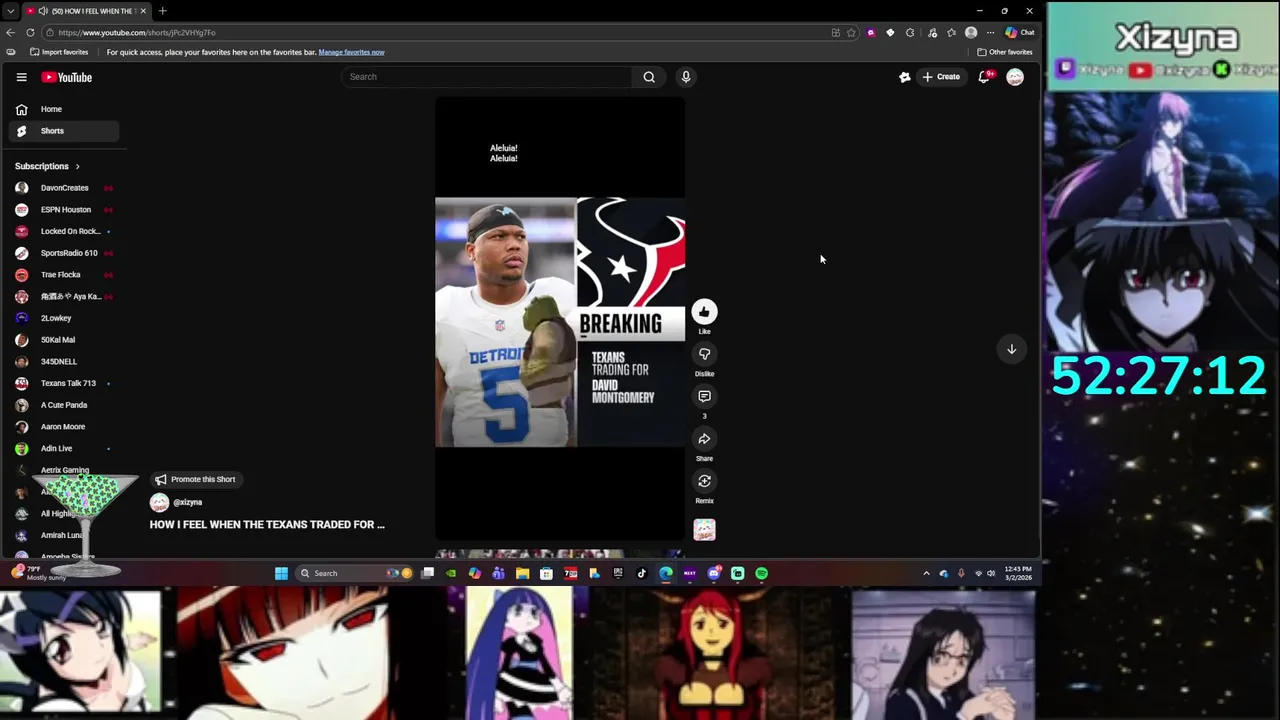Close the HOW I FEEL WHEN tab
The height and width of the screenshot is (720, 1280).
[143, 11]
